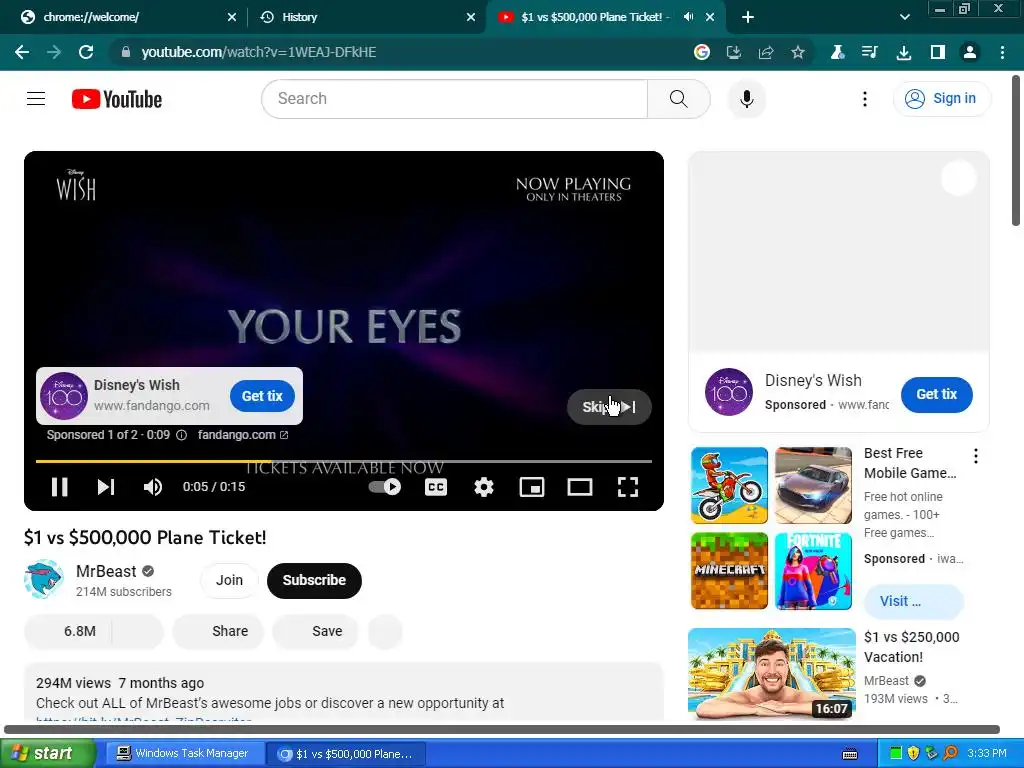The width and height of the screenshot is (1024, 768).
Task: Open fandango.com link under the ad
Action: coord(242,435)
